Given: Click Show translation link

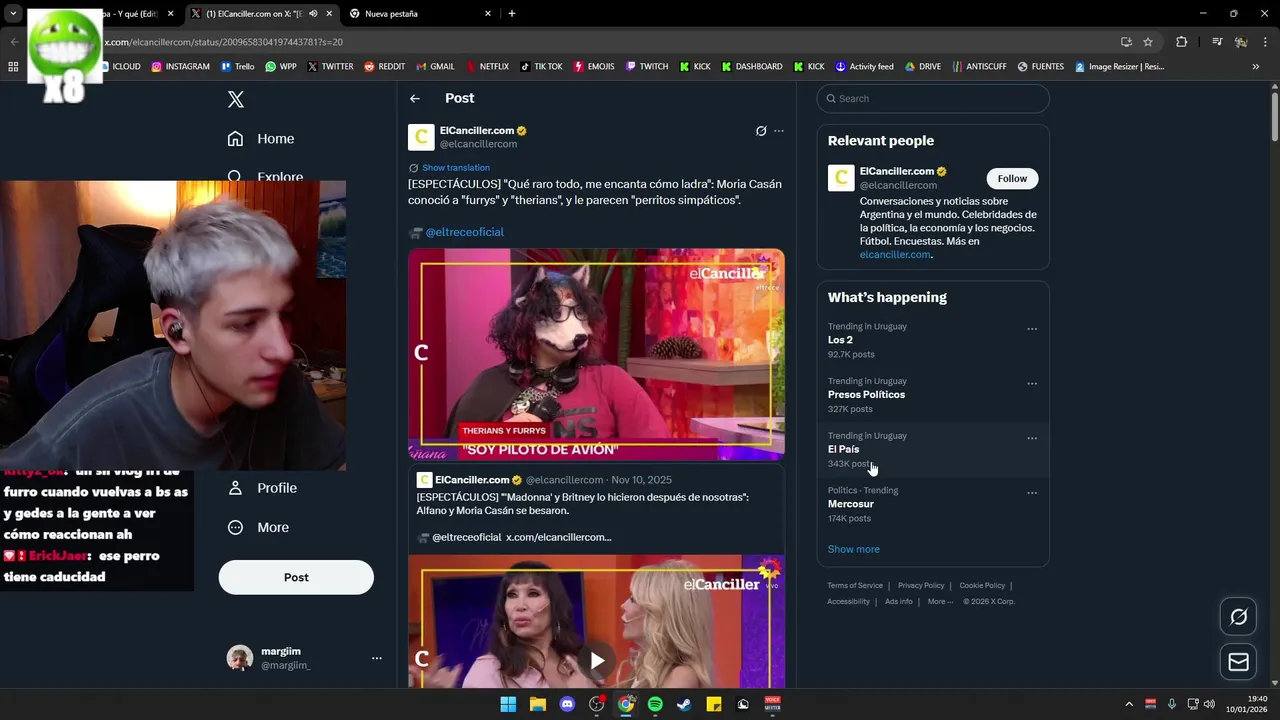Looking at the screenshot, I should point(456,168).
